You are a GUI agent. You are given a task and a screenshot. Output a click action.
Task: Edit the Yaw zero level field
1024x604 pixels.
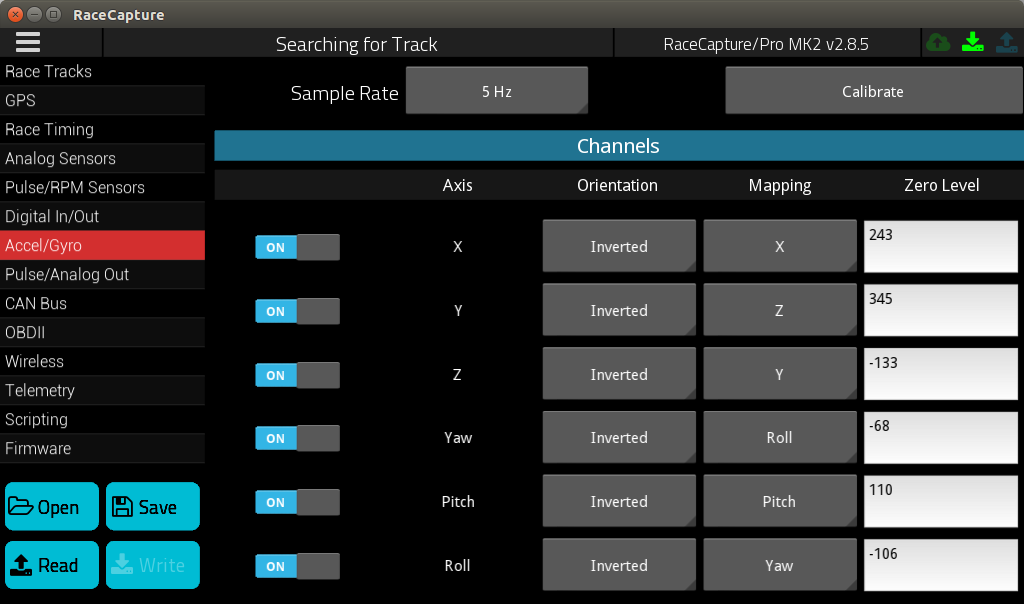940,437
